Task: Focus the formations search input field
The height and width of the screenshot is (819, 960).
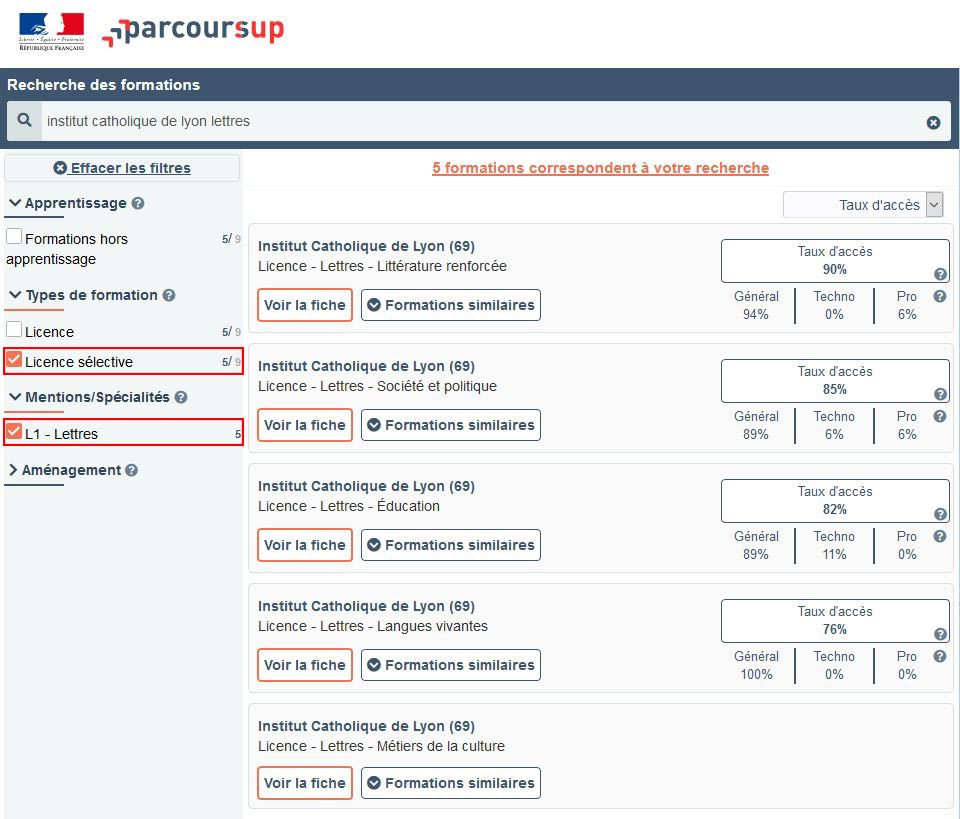Action: click(481, 121)
